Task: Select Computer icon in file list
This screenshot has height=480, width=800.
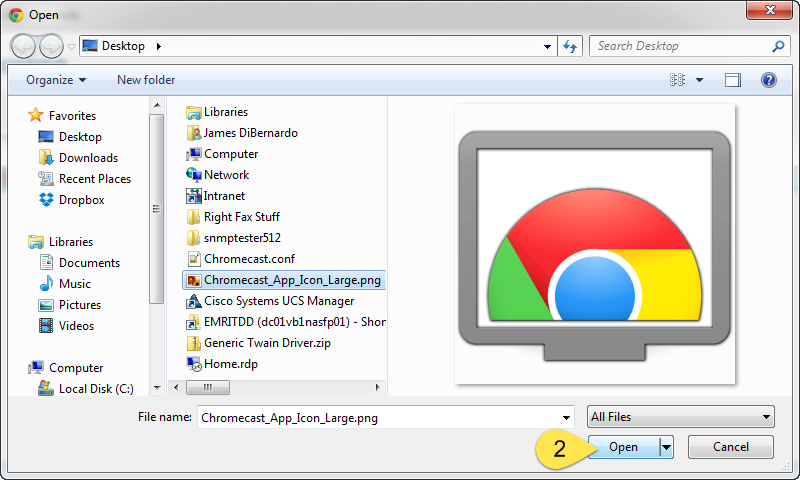Action: (x=194, y=154)
